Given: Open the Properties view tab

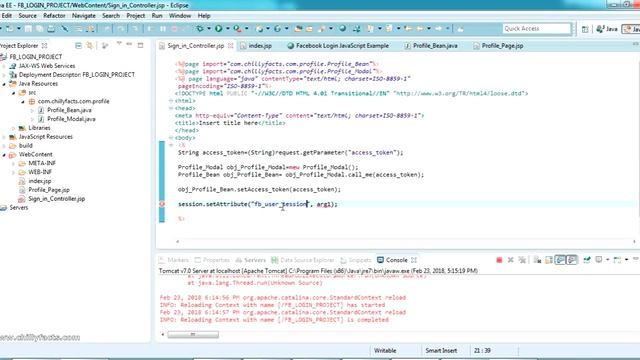Looking at the screenshot, I should pyautogui.click(x=212, y=260).
